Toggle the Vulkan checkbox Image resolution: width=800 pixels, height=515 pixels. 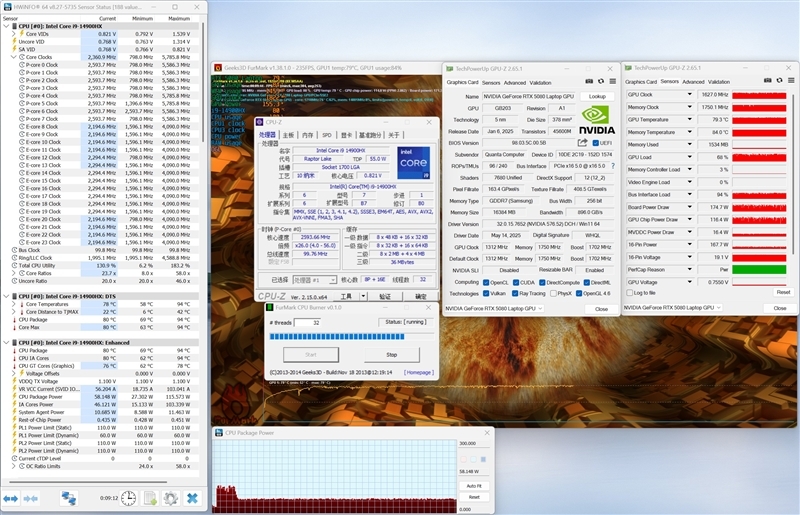click(x=486, y=293)
